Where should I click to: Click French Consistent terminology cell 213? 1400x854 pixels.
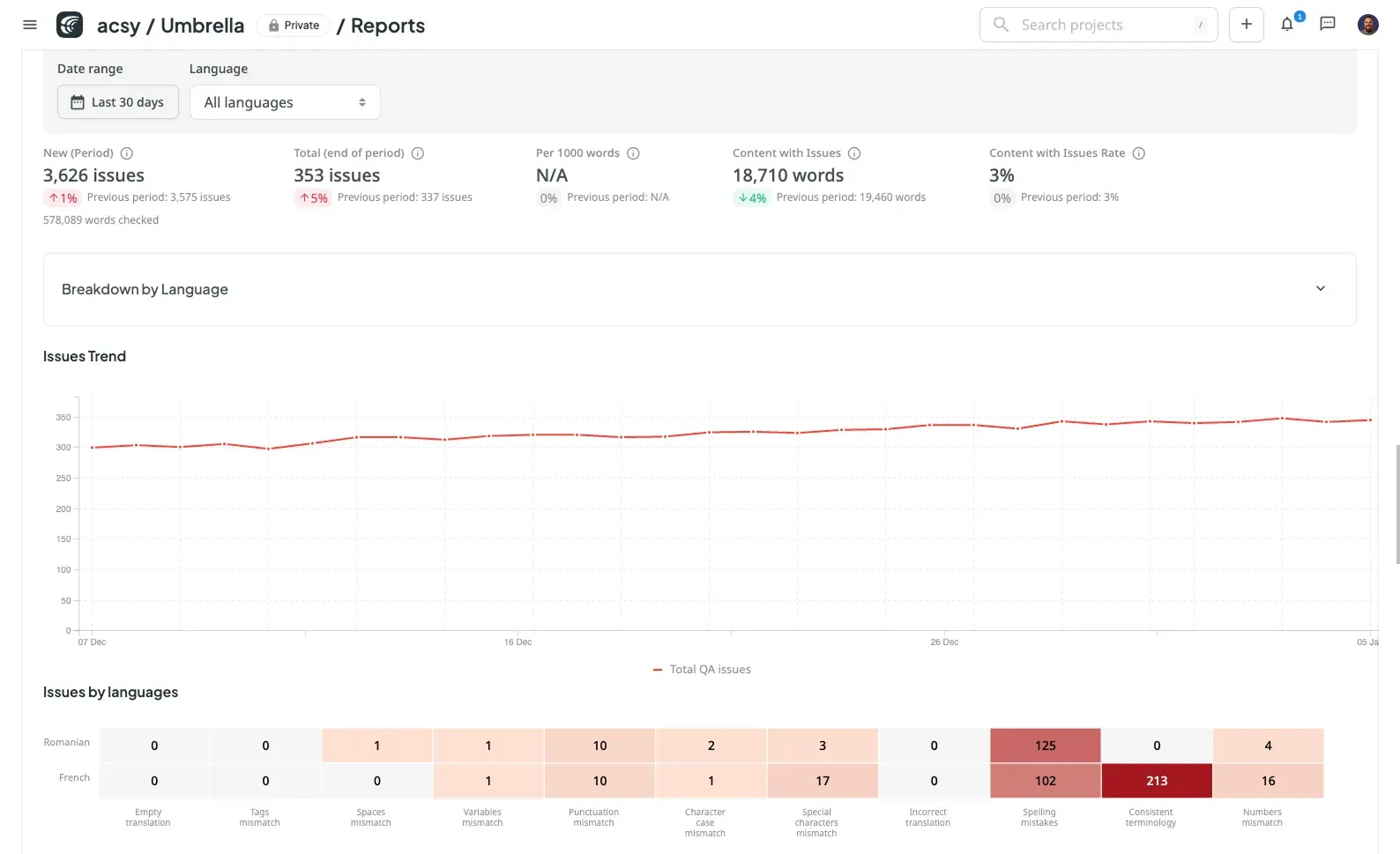coord(1156,781)
